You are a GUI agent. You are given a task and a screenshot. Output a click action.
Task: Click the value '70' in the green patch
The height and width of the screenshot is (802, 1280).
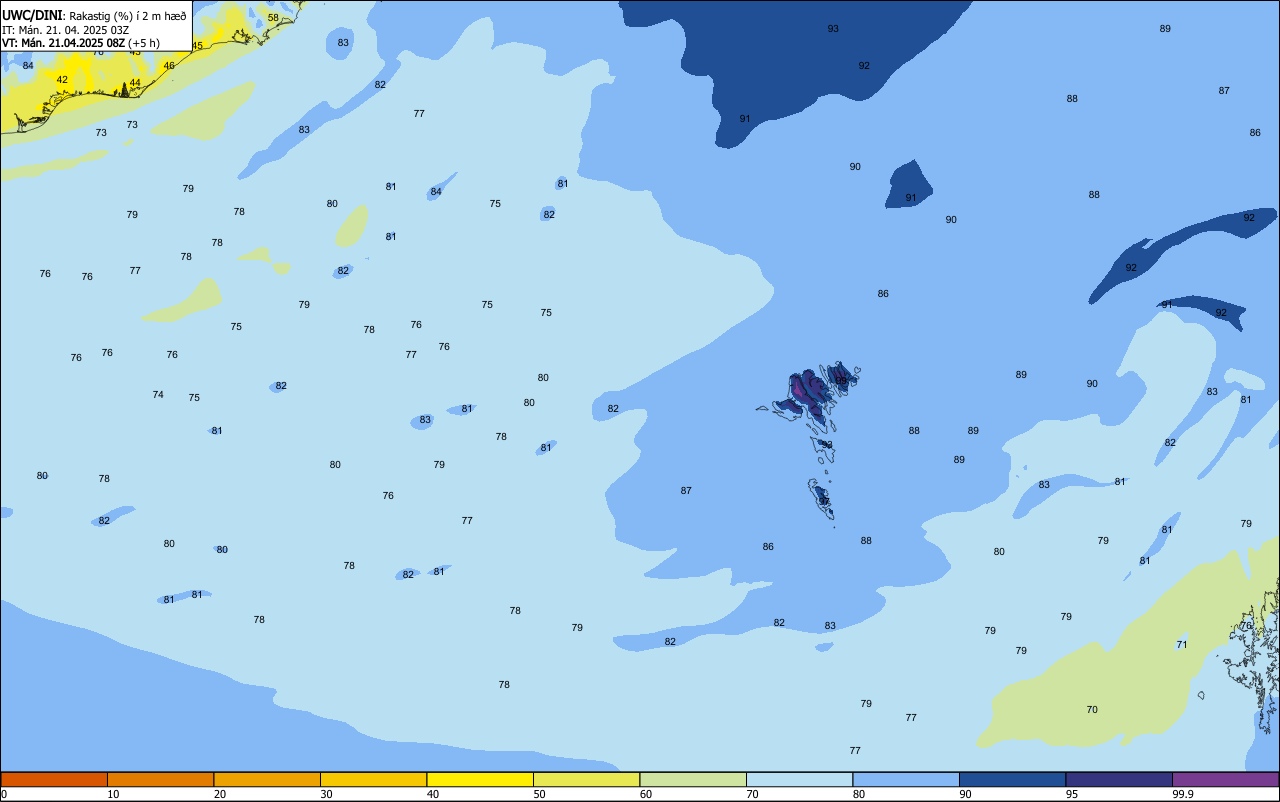pos(1092,709)
